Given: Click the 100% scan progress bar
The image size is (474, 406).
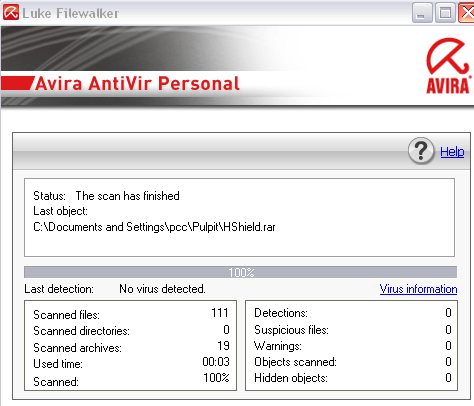Looking at the screenshot, I should [240, 272].
